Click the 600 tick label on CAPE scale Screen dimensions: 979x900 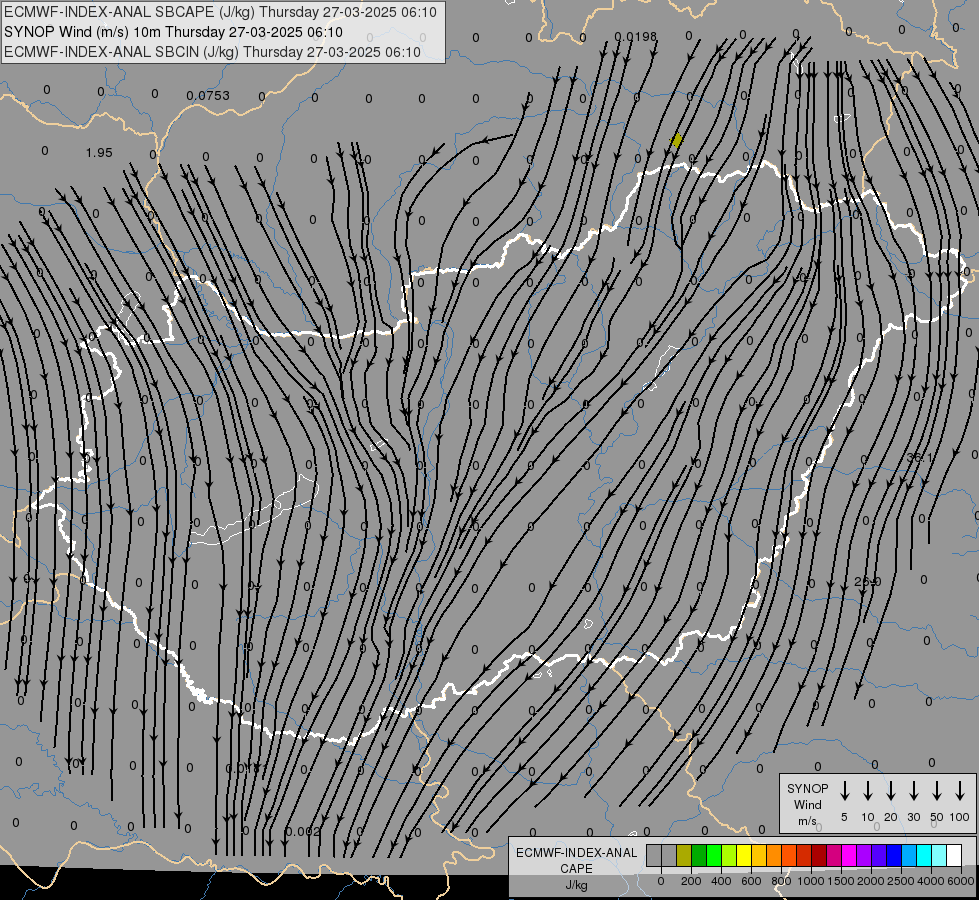pos(751,881)
